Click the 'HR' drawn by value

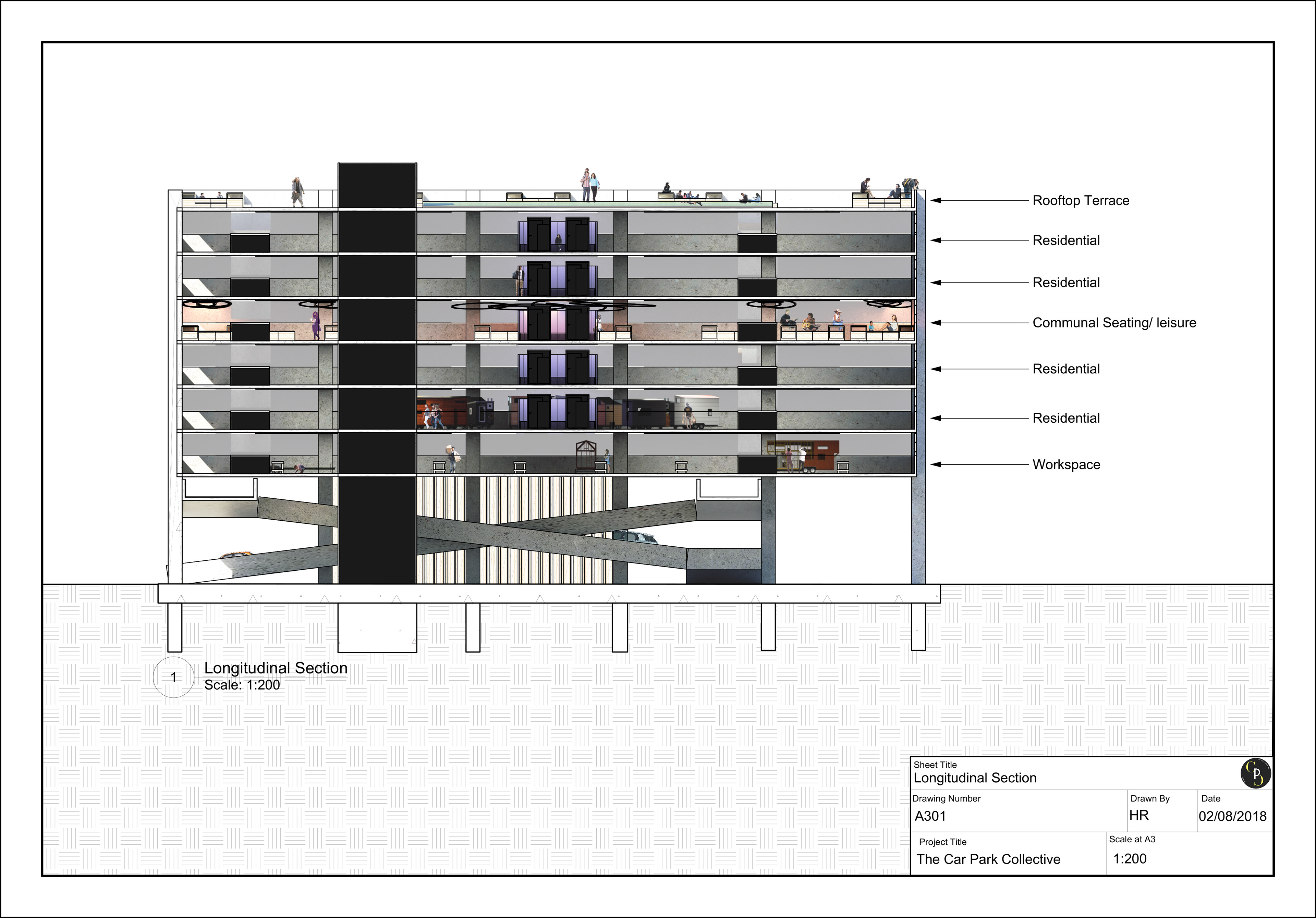1139,816
